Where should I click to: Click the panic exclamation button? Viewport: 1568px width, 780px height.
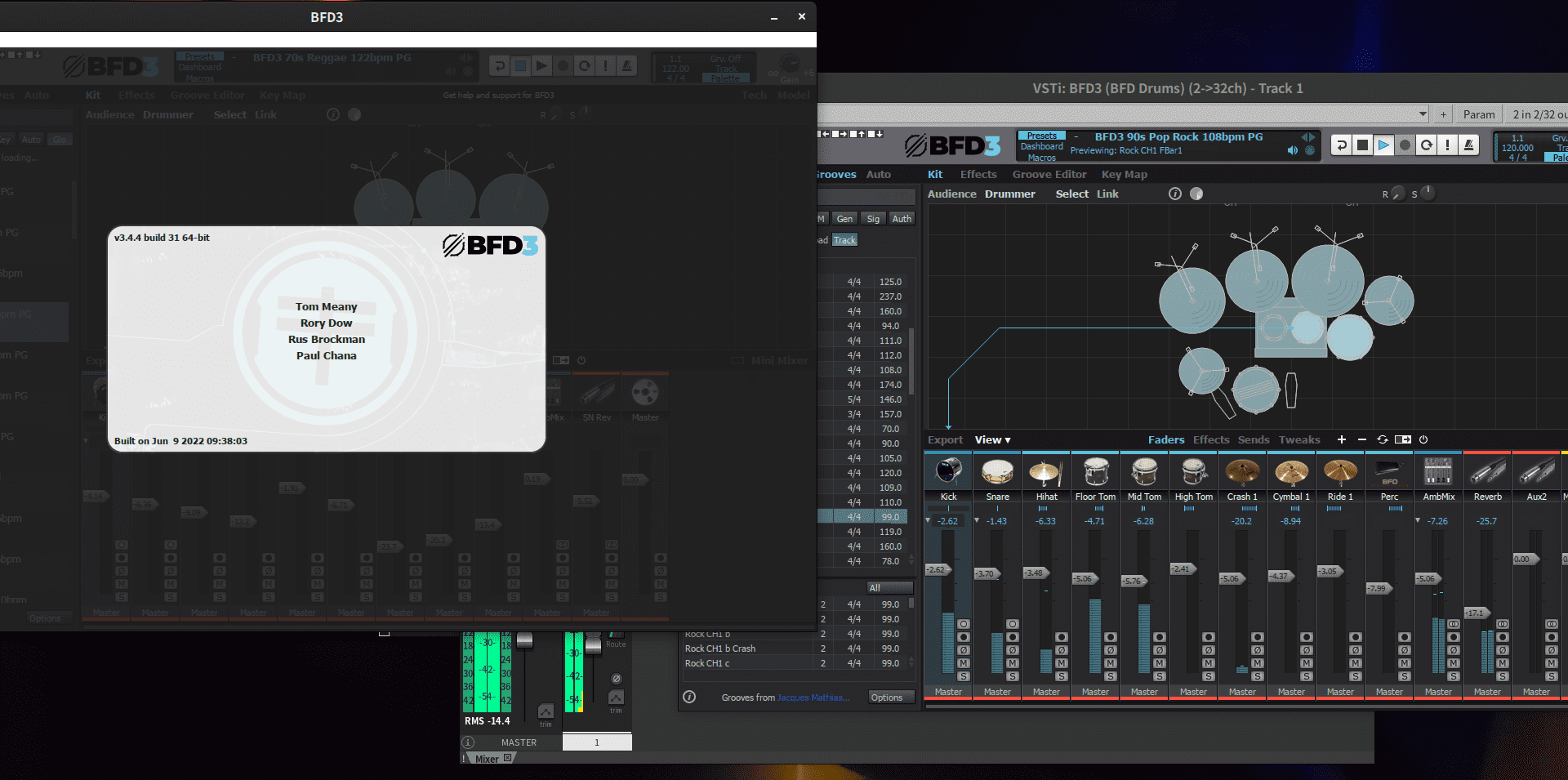[x=1447, y=145]
